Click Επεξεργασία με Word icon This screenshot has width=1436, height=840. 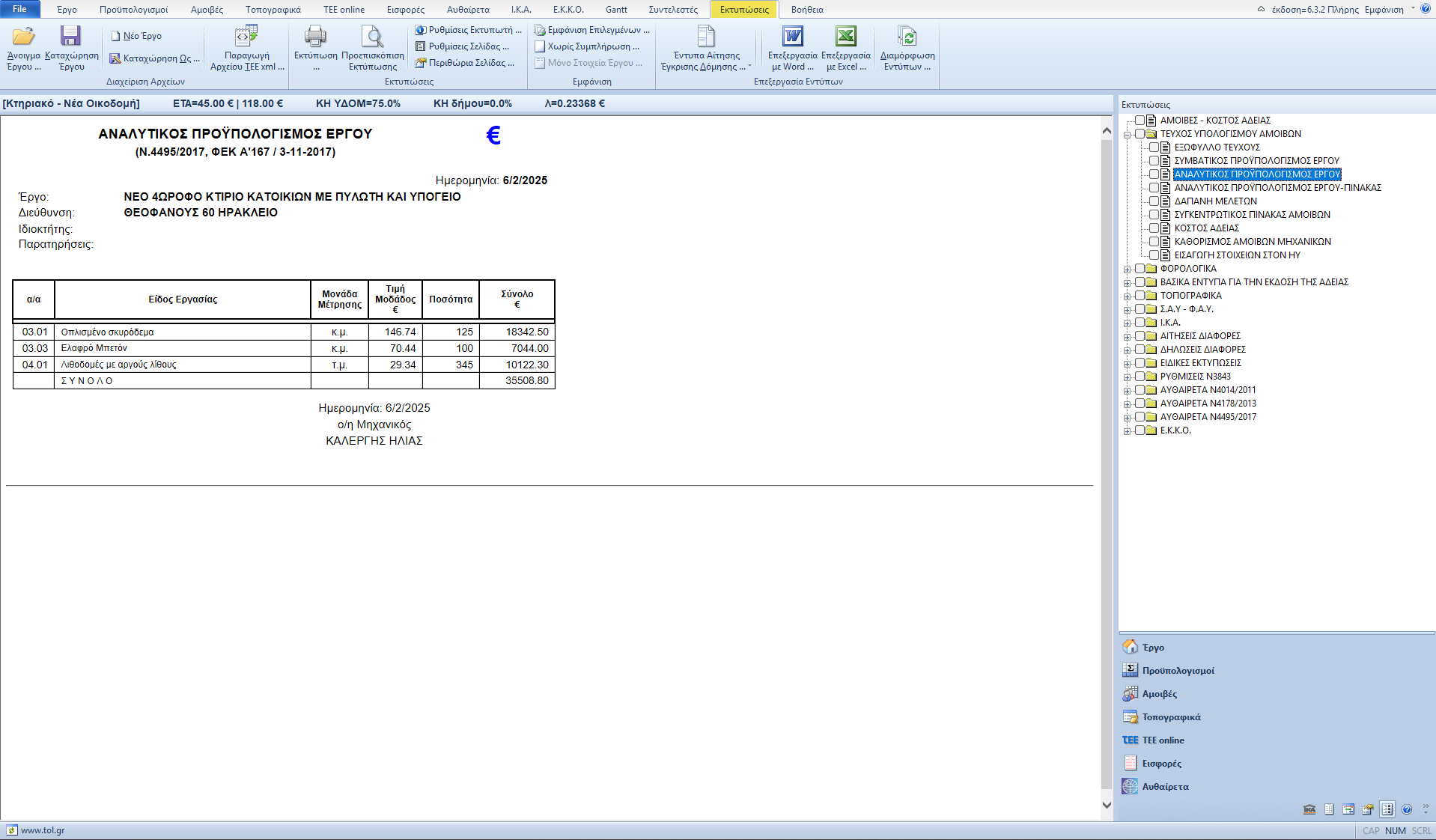[792, 37]
